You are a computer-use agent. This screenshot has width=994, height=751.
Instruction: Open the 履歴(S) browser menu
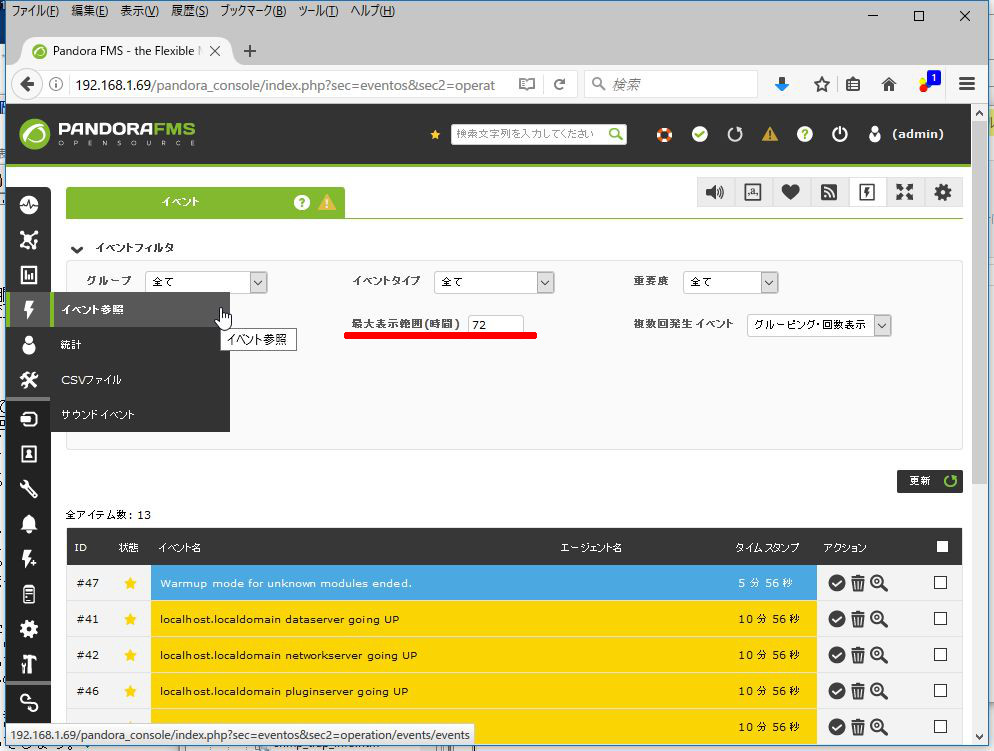point(190,11)
